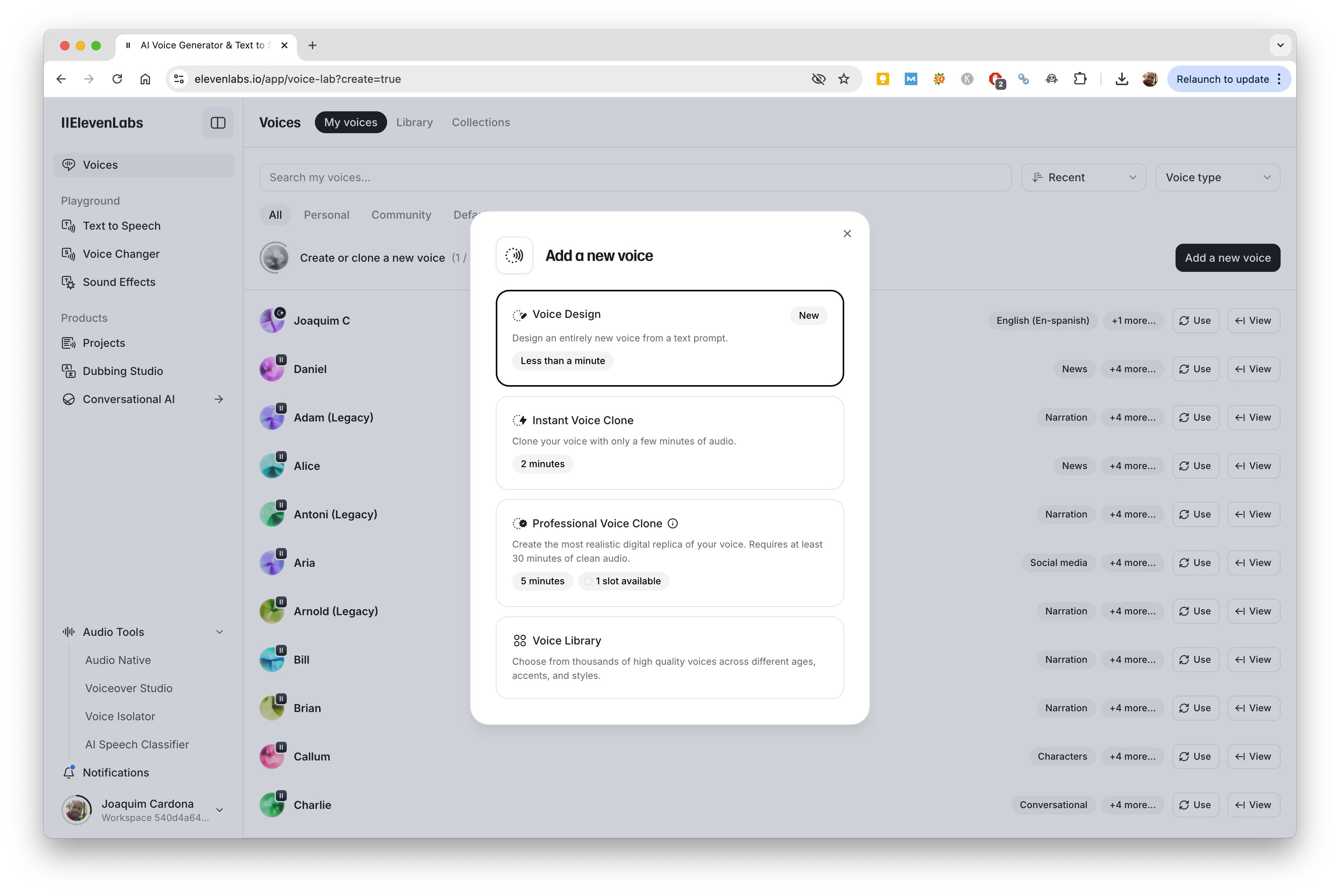Open Chrome tab search dropdown
Image resolution: width=1340 pixels, height=896 pixels.
(1280, 45)
